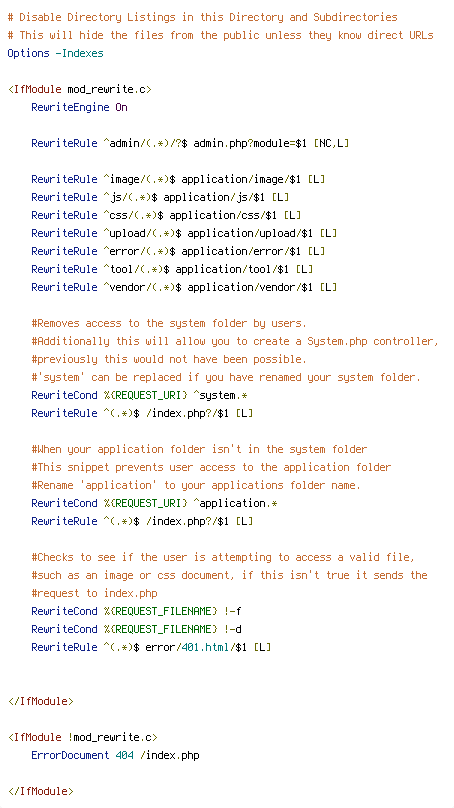Click the upload rewrite rule line
The height and width of the screenshot is (808, 454).
[184, 233]
